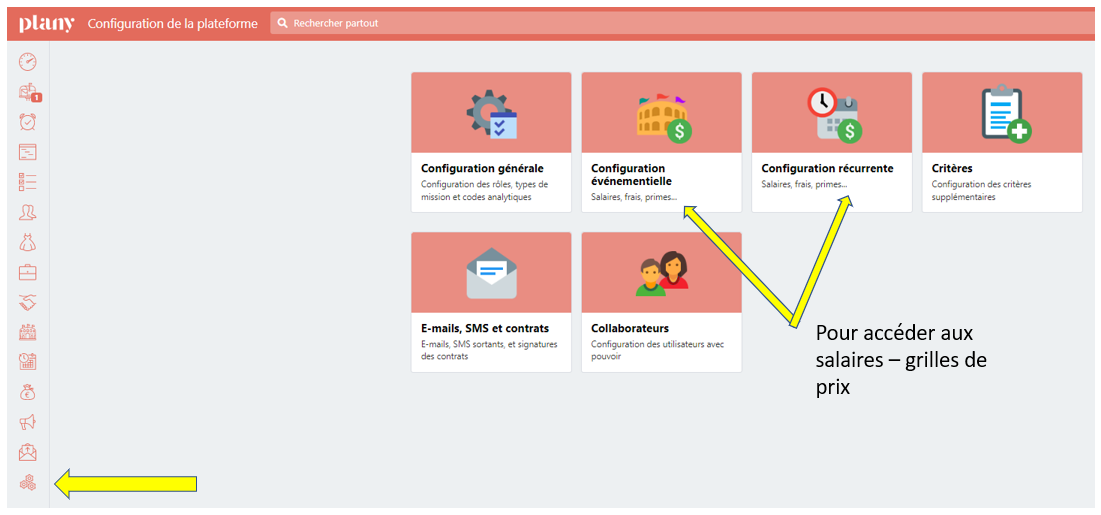Click the open envelope icon in sidebar
The height and width of the screenshot is (515, 1101).
pyautogui.click(x=28, y=453)
